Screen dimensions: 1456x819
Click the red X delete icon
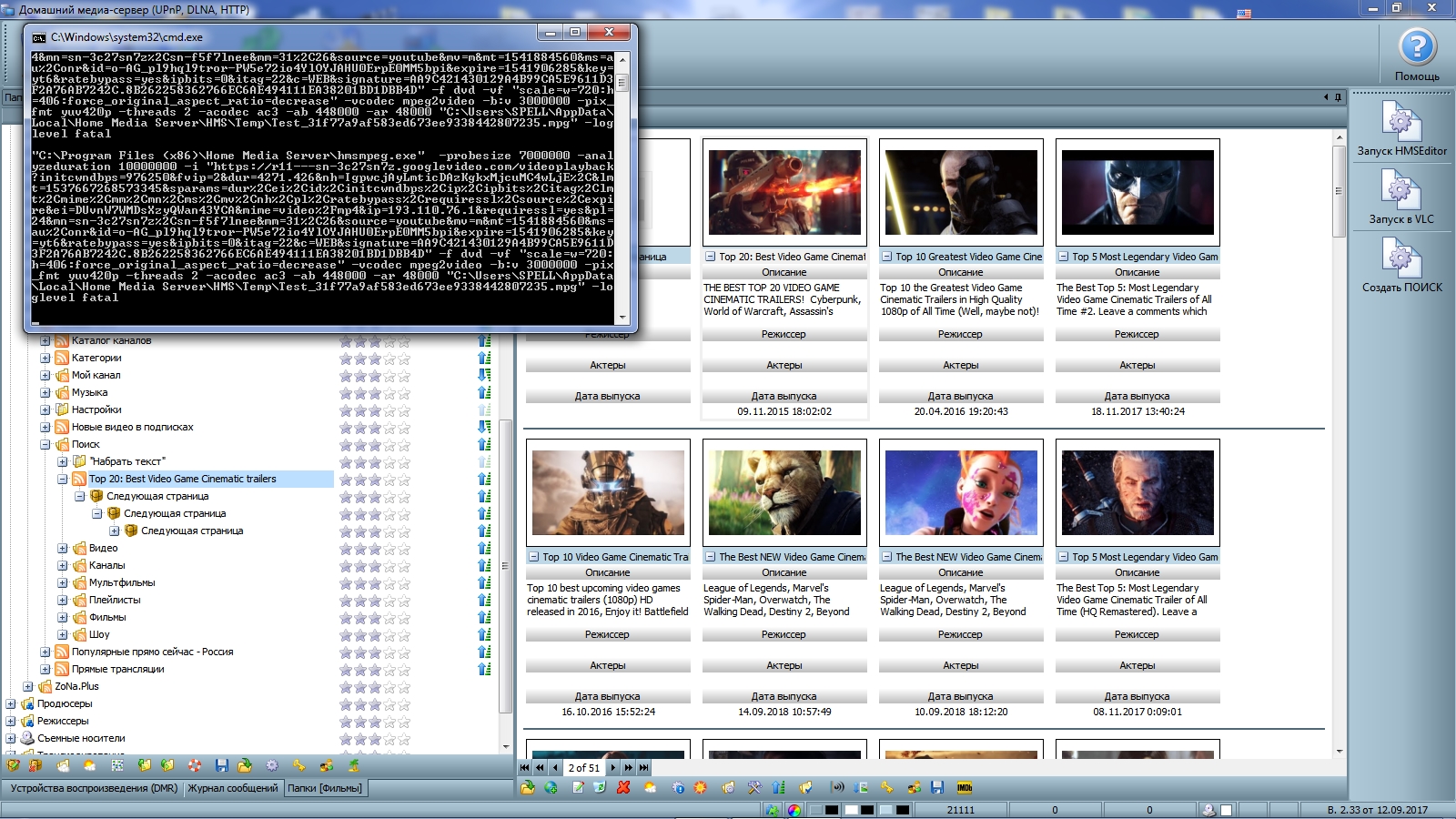(623, 787)
